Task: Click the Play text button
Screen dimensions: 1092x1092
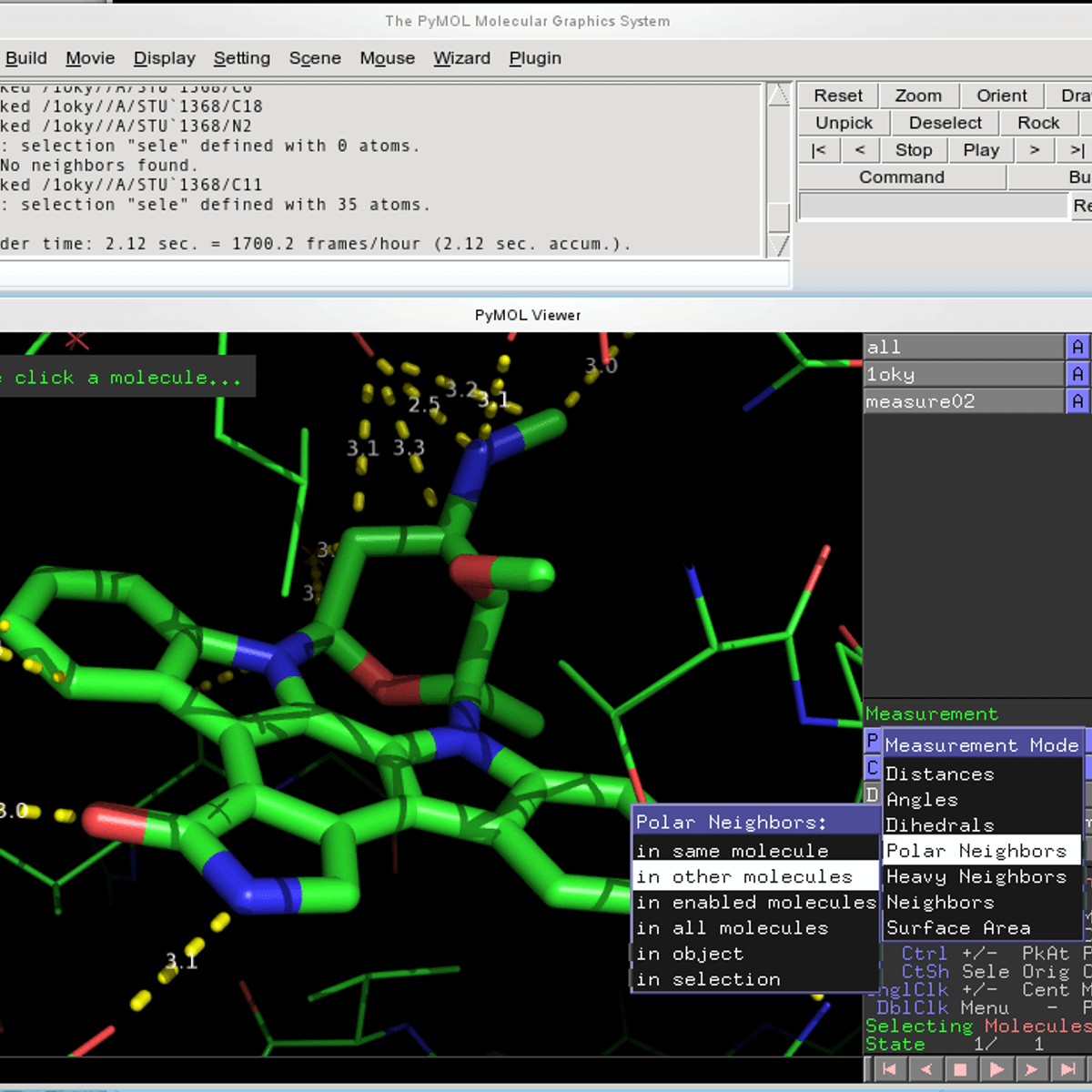Action: pos(981,150)
